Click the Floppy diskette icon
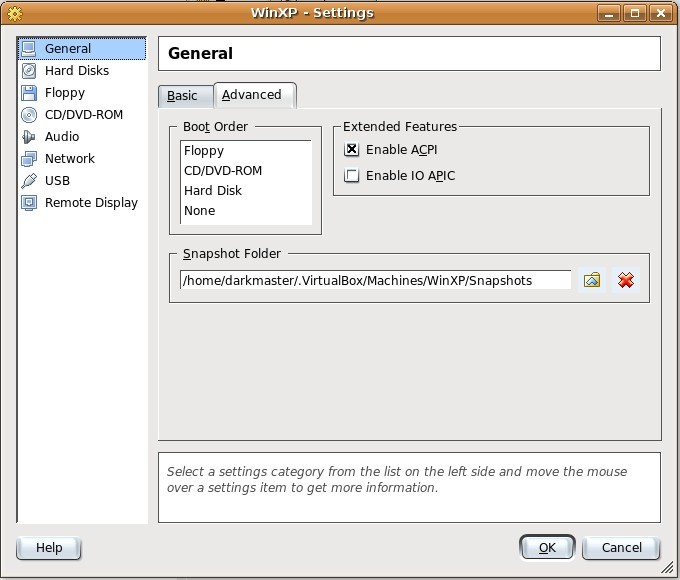Viewport: 680px width, 580px height. point(29,93)
